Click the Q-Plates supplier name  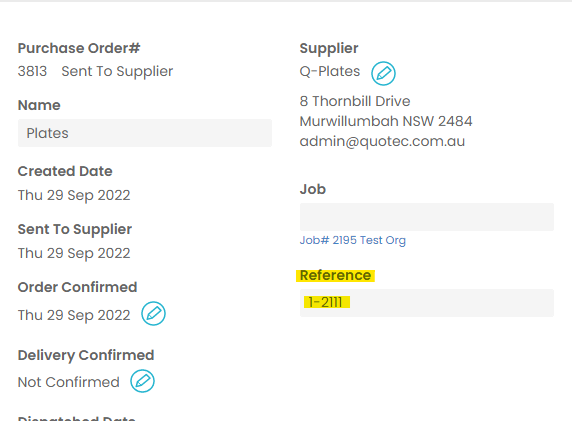click(x=330, y=72)
